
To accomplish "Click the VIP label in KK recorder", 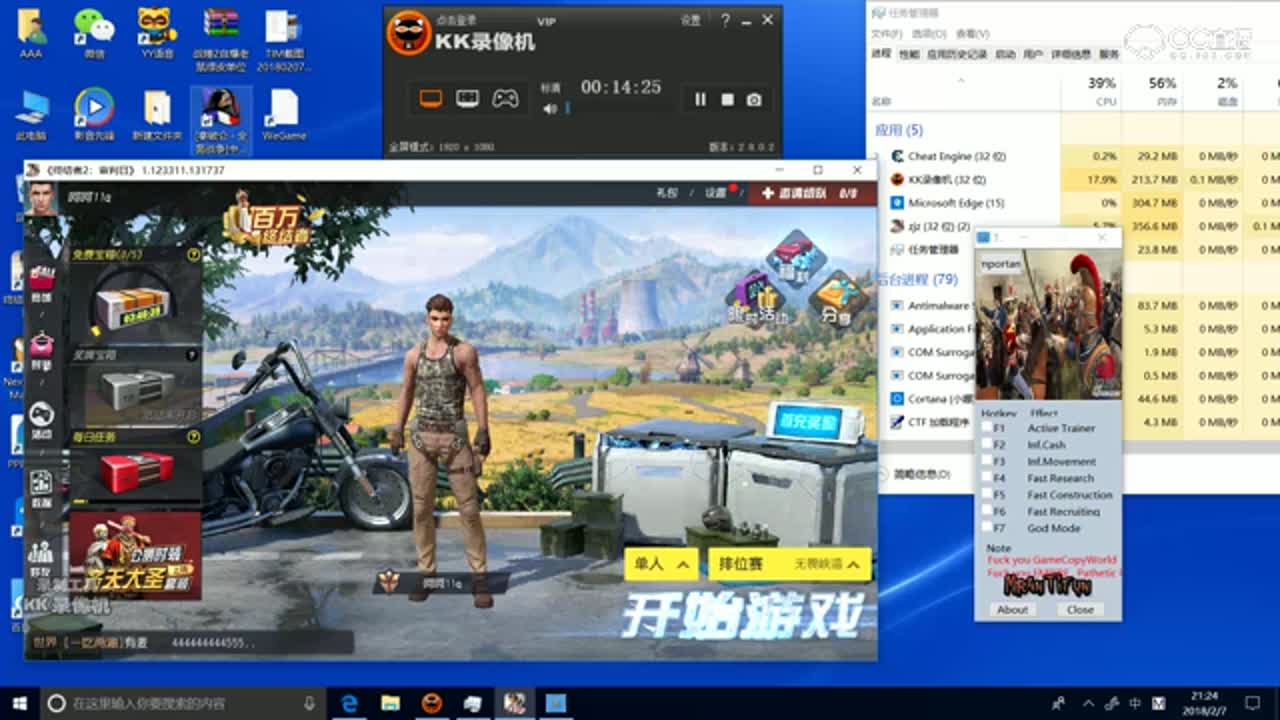I will click(546, 21).
